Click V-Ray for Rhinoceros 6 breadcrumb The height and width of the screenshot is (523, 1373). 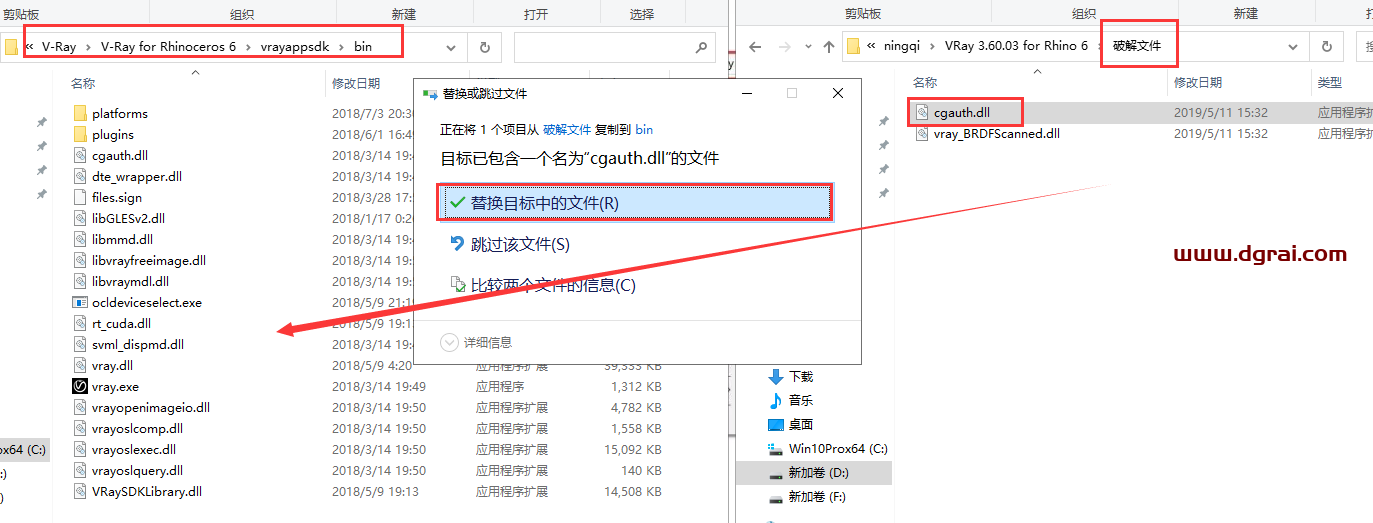(x=169, y=47)
